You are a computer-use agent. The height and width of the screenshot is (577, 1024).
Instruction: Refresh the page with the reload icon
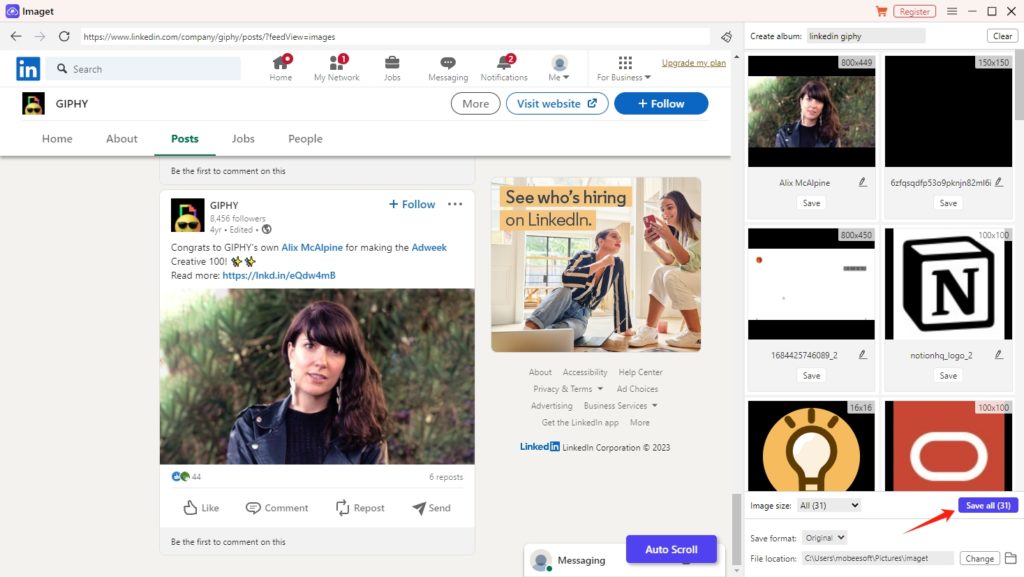pyautogui.click(x=64, y=35)
